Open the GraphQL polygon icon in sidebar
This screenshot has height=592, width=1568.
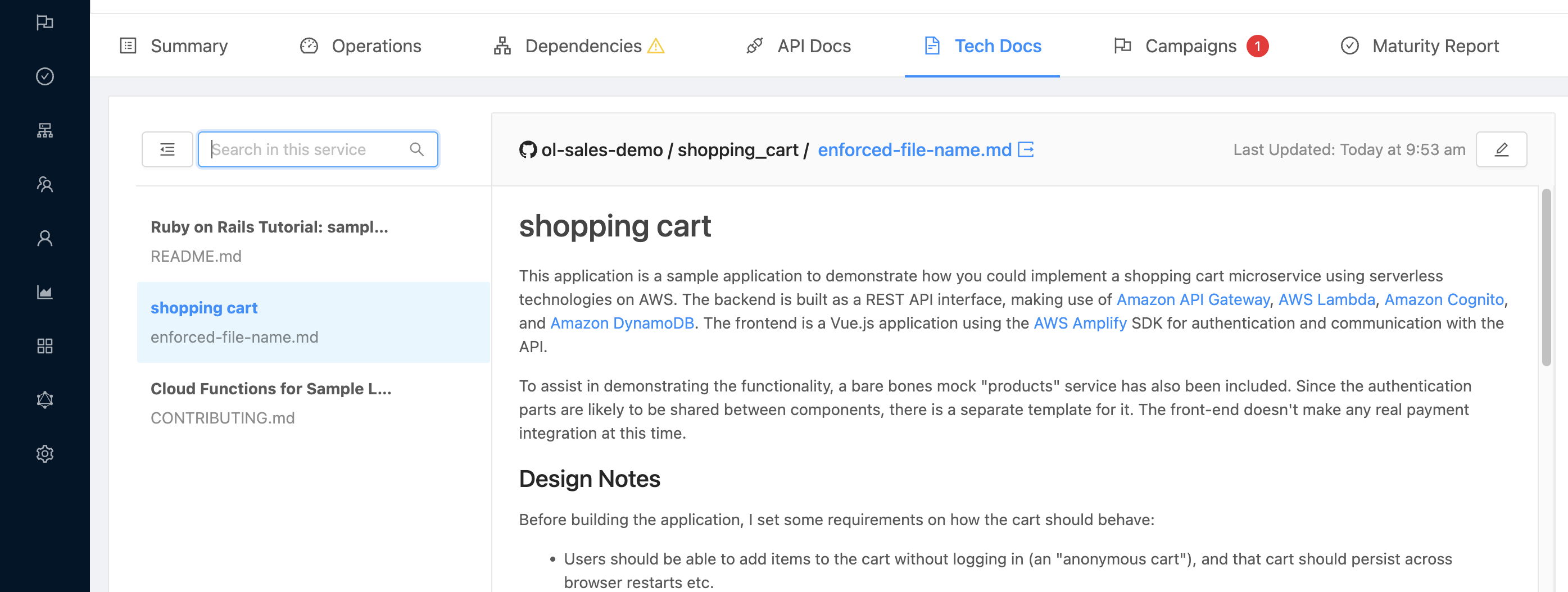pyautogui.click(x=44, y=400)
